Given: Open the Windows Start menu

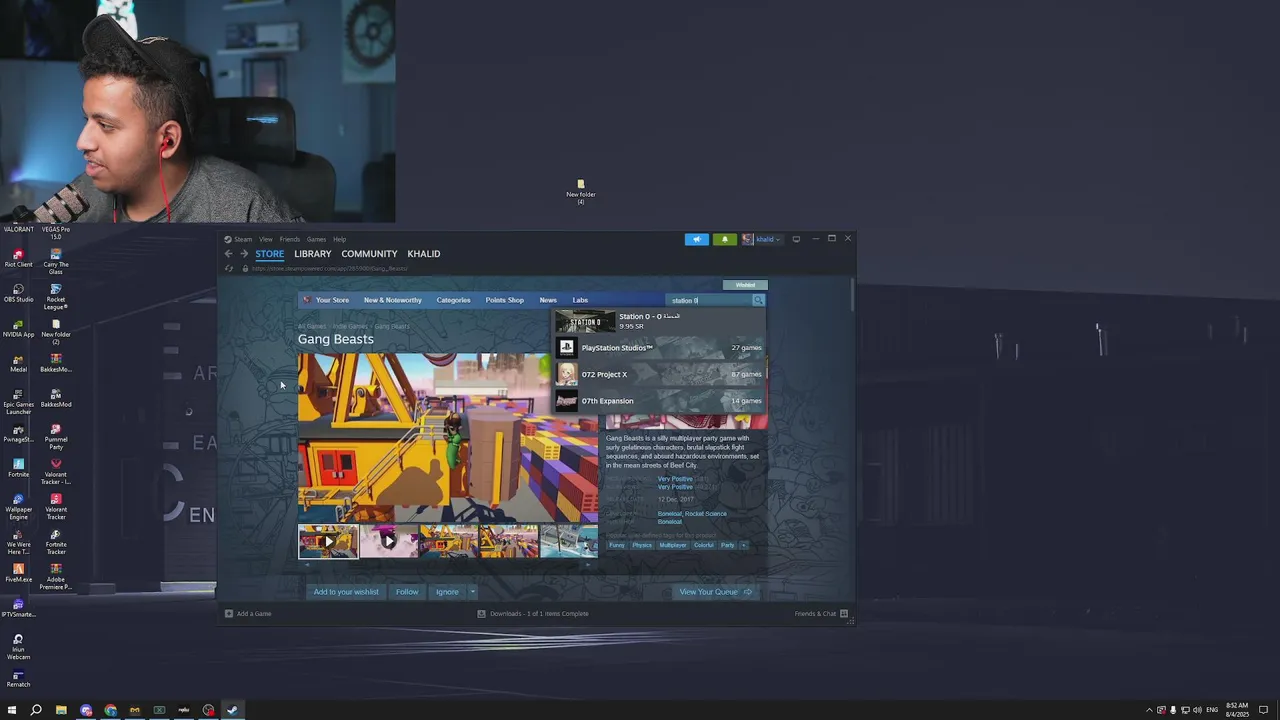Looking at the screenshot, I should point(12,710).
